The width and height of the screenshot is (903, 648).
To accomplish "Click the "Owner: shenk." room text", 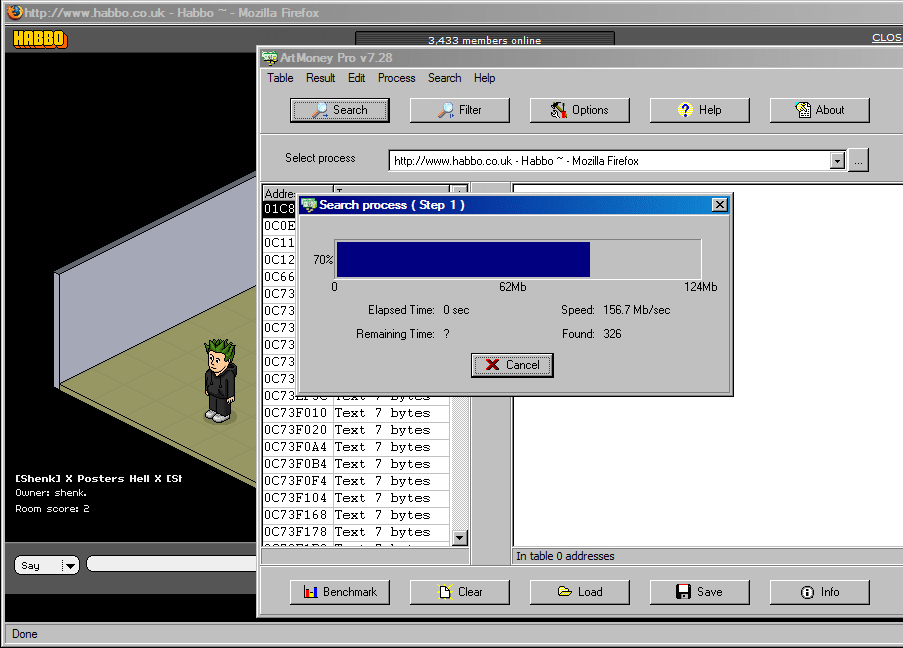I will [51, 493].
